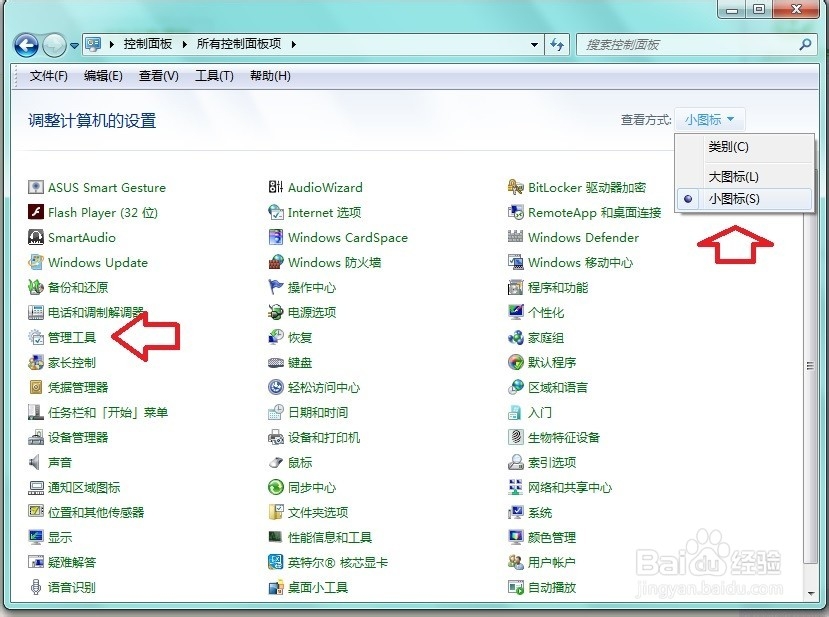
Task: Click in the 搜索控制面板 search box
Action: tap(687, 44)
